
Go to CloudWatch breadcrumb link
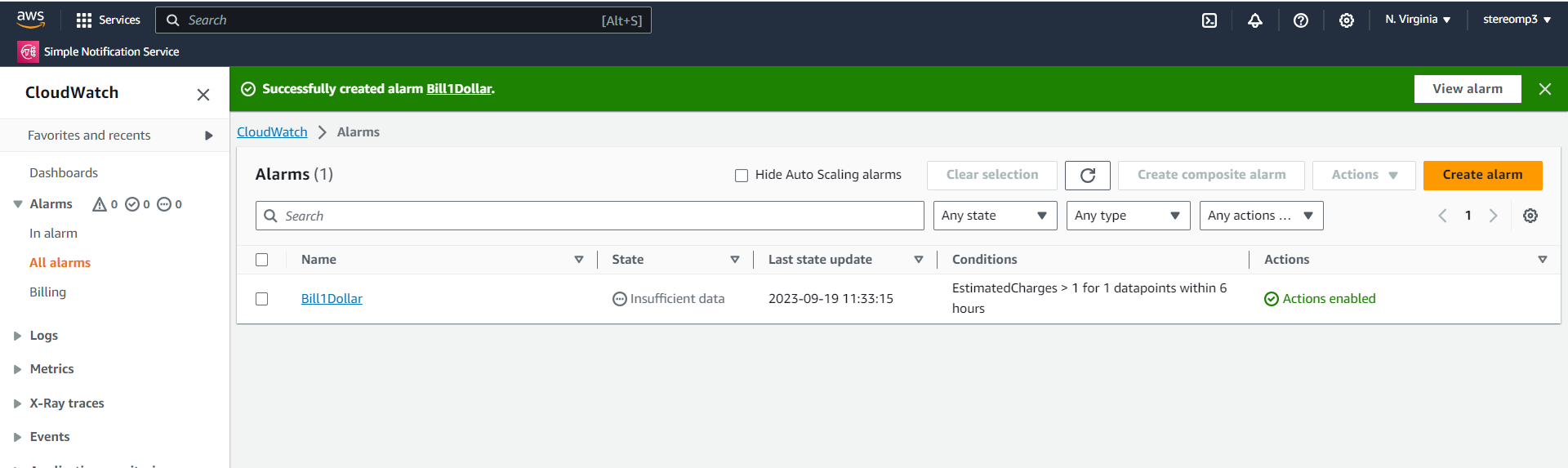click(272, 132)
